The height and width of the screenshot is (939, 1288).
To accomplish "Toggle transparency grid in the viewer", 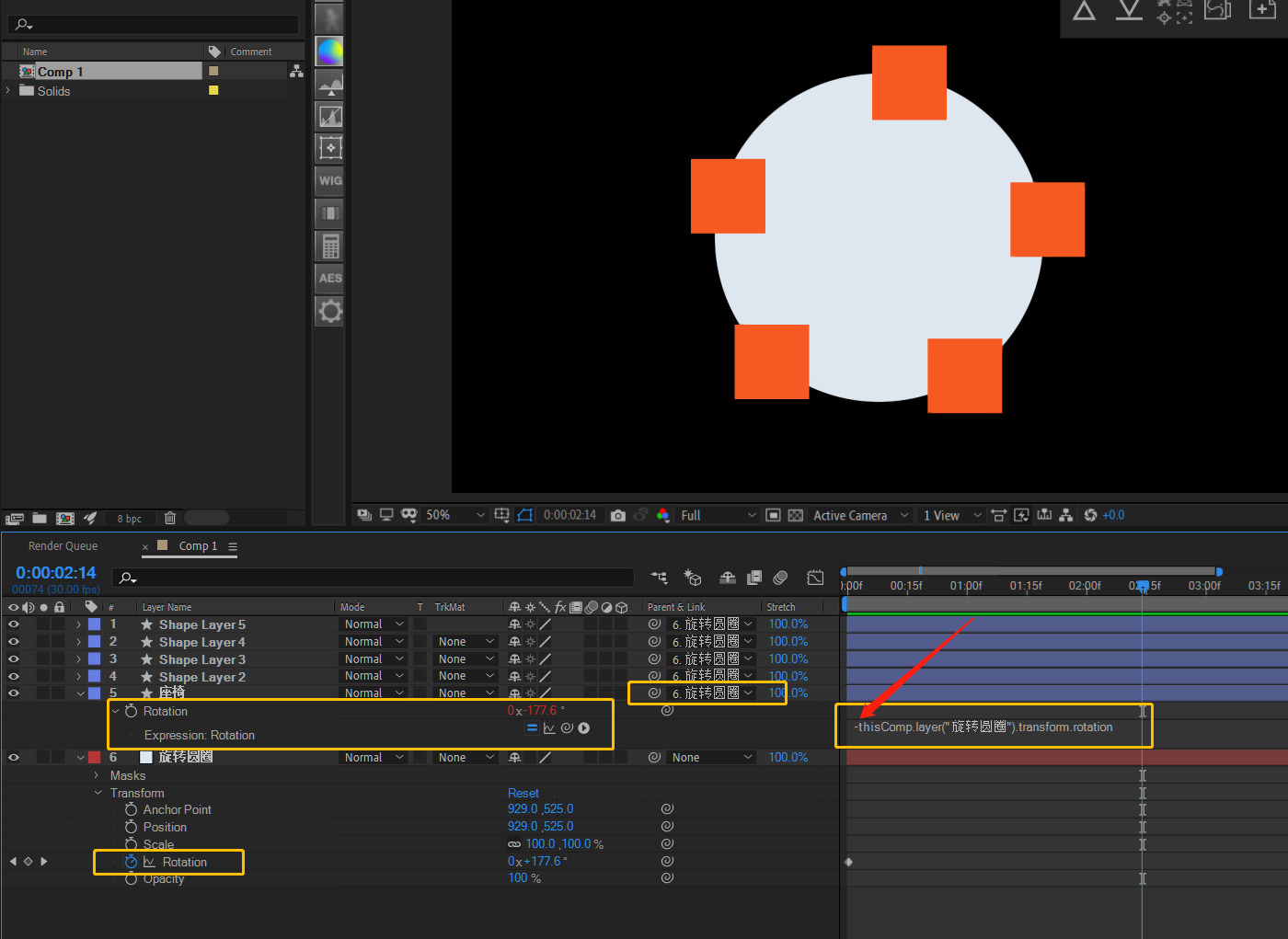I will click(796, 515).
